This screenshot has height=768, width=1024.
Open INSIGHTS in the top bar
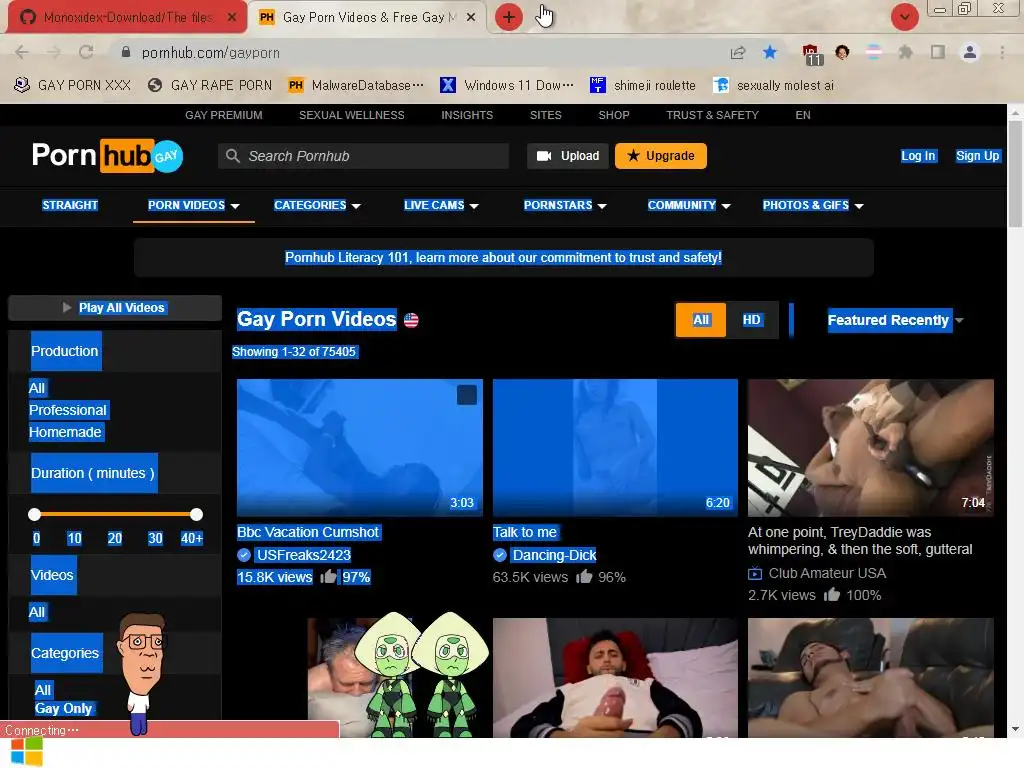[x=467, y=115]
